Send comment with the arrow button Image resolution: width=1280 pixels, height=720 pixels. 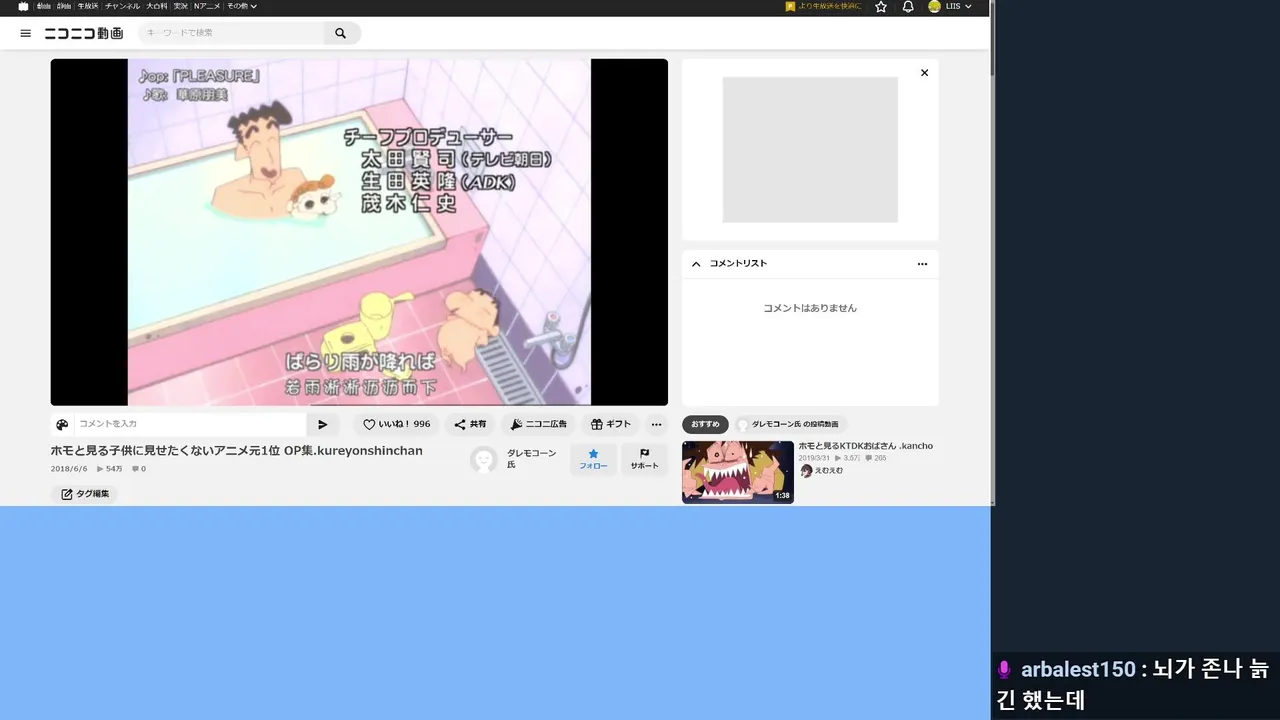[x=322, y=424]
